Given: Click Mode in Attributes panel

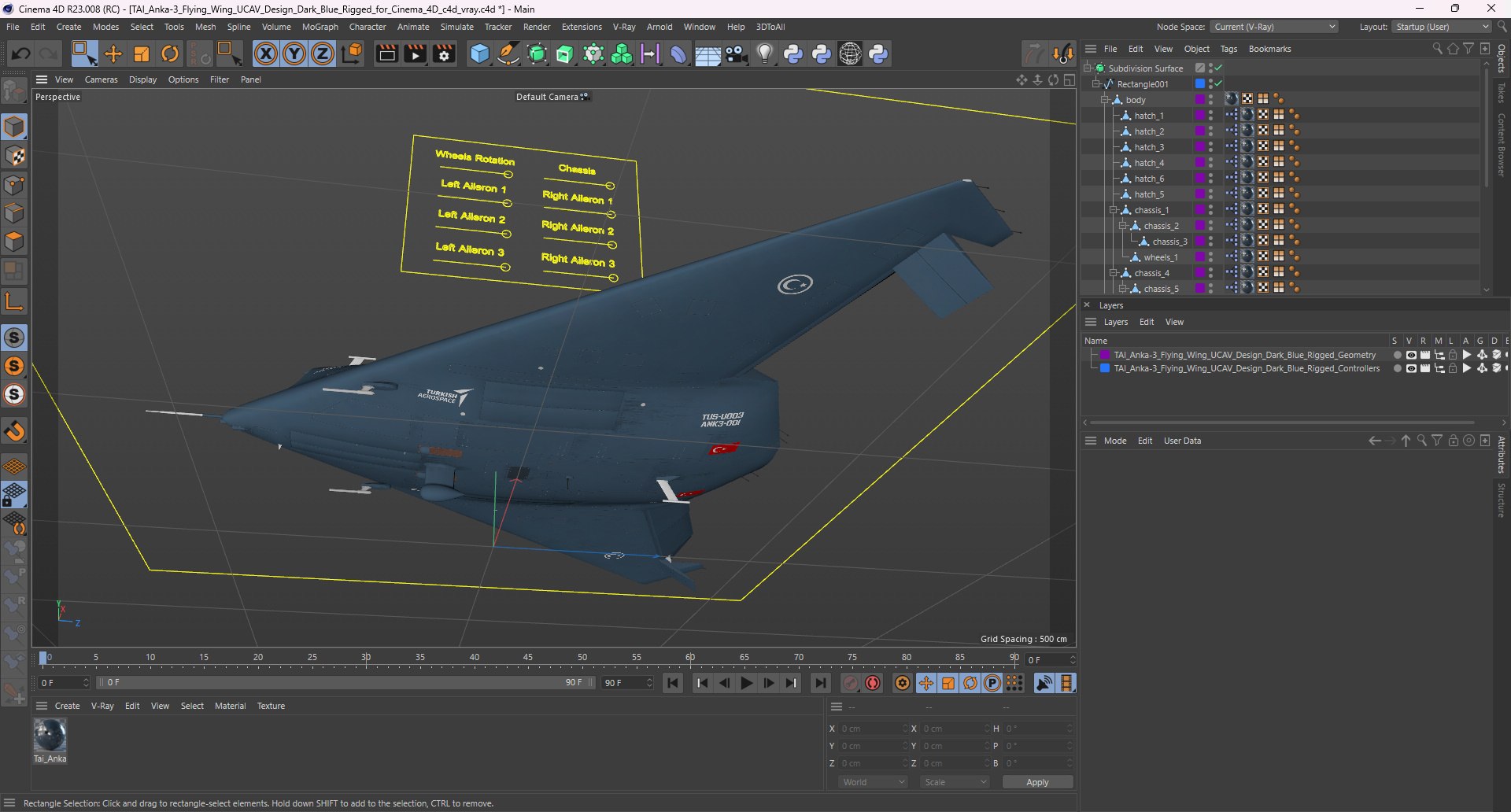Looking at the screenshot, I should tap(1115, 441).
